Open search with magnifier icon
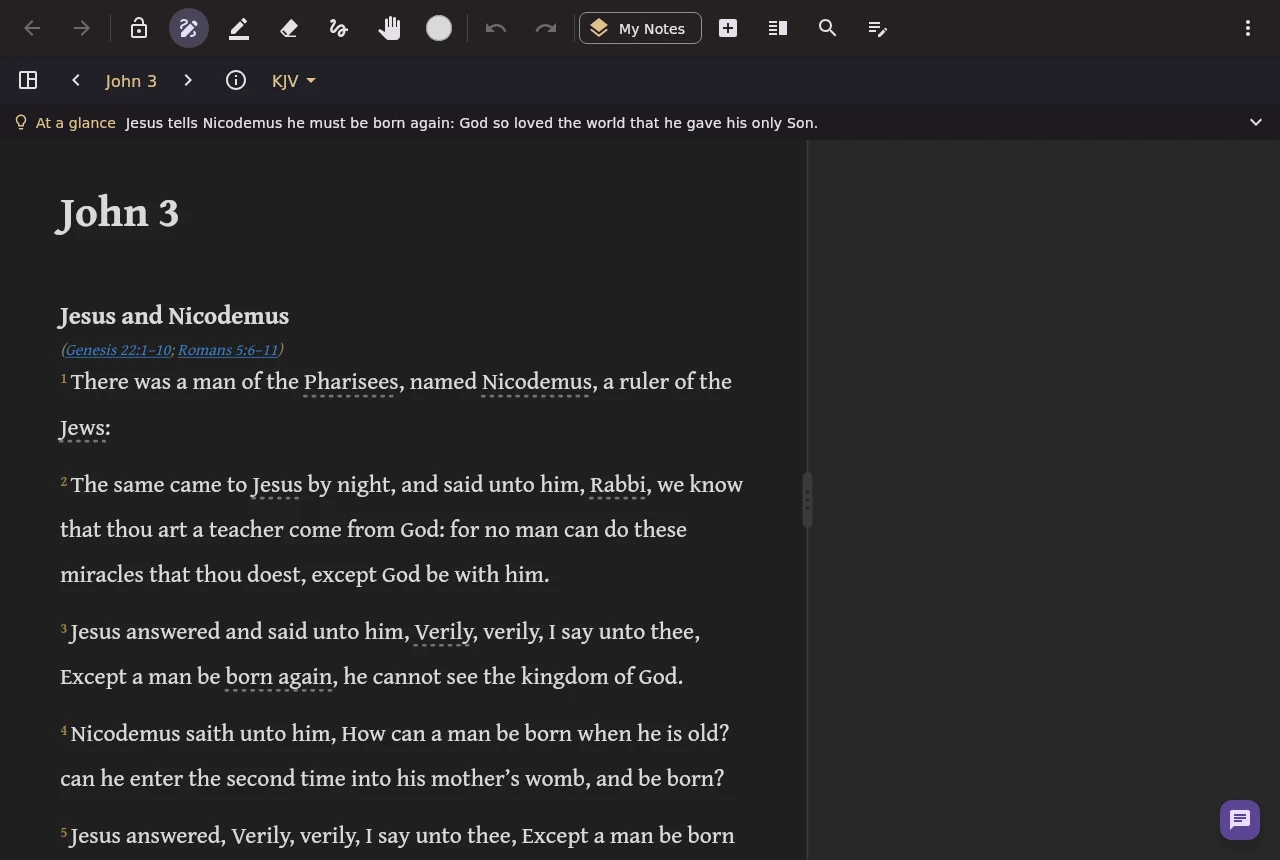The image size is (1280, 860). pyautogui.click(x=828, y=28)
